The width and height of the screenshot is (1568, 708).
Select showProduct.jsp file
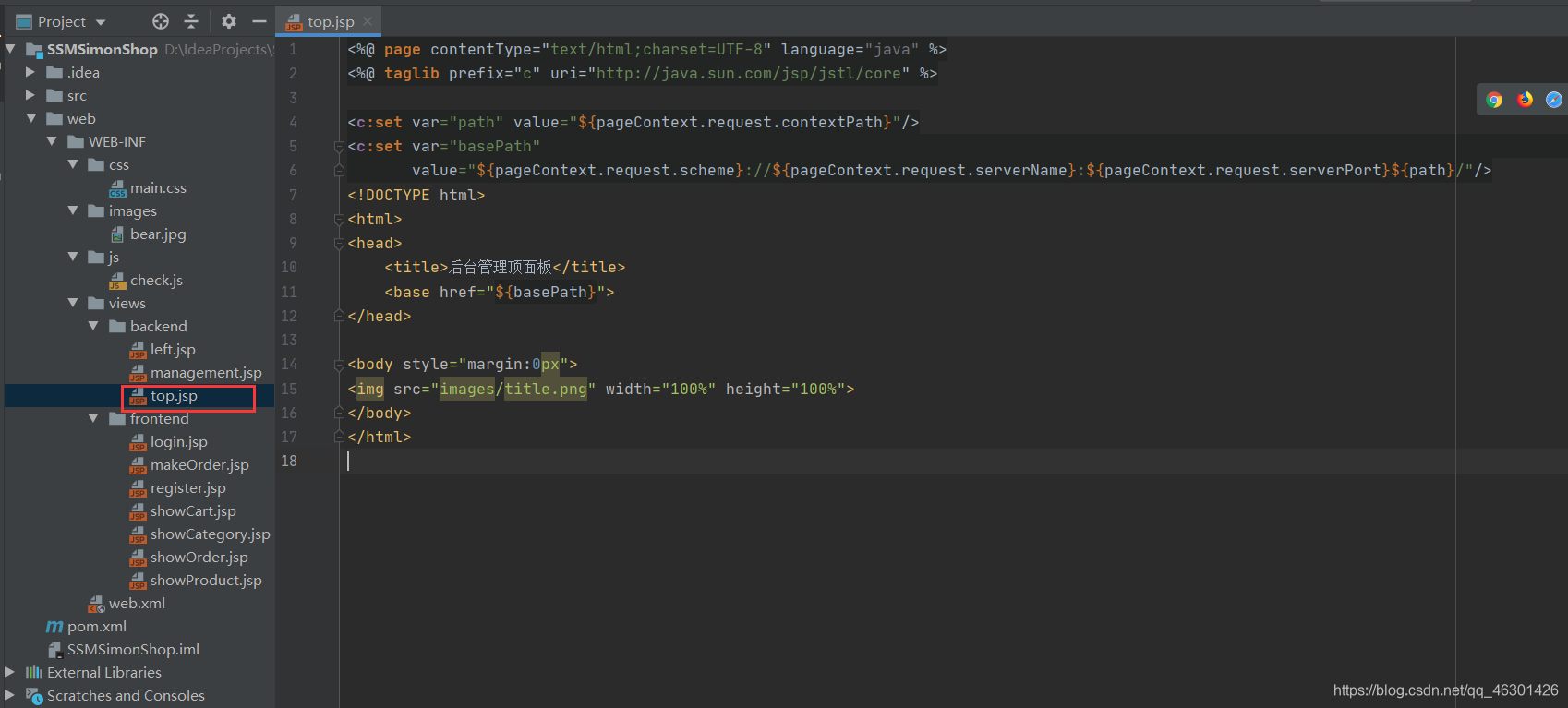[196, 580]
